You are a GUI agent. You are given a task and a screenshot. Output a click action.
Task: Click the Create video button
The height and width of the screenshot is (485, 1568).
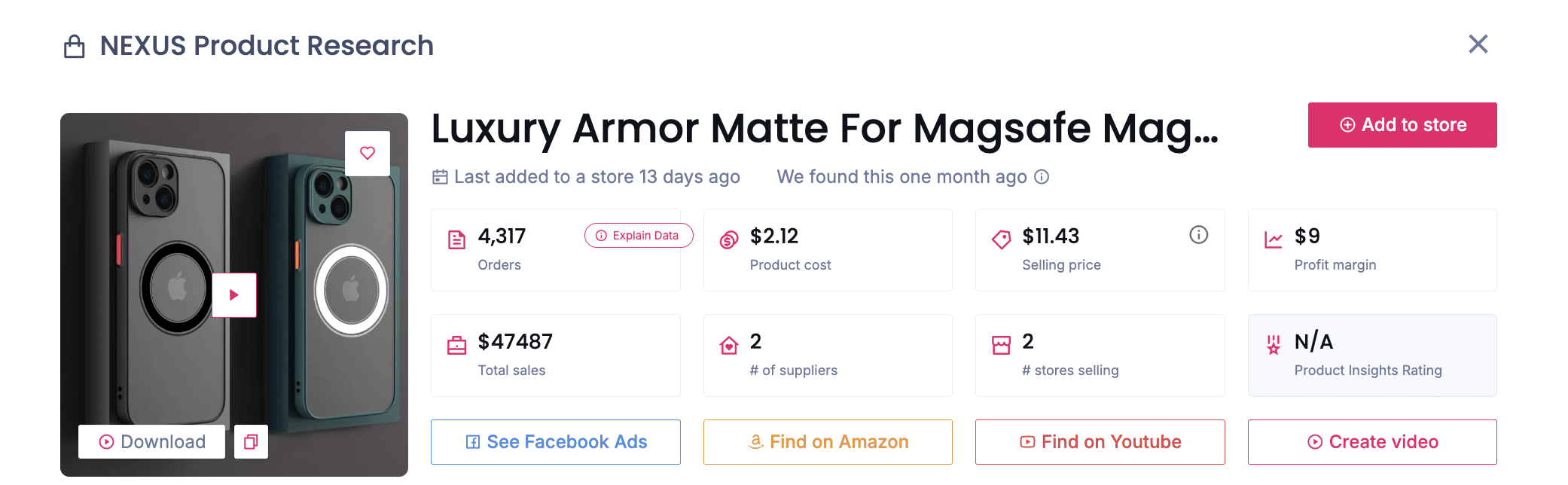tap(1371, 442)
